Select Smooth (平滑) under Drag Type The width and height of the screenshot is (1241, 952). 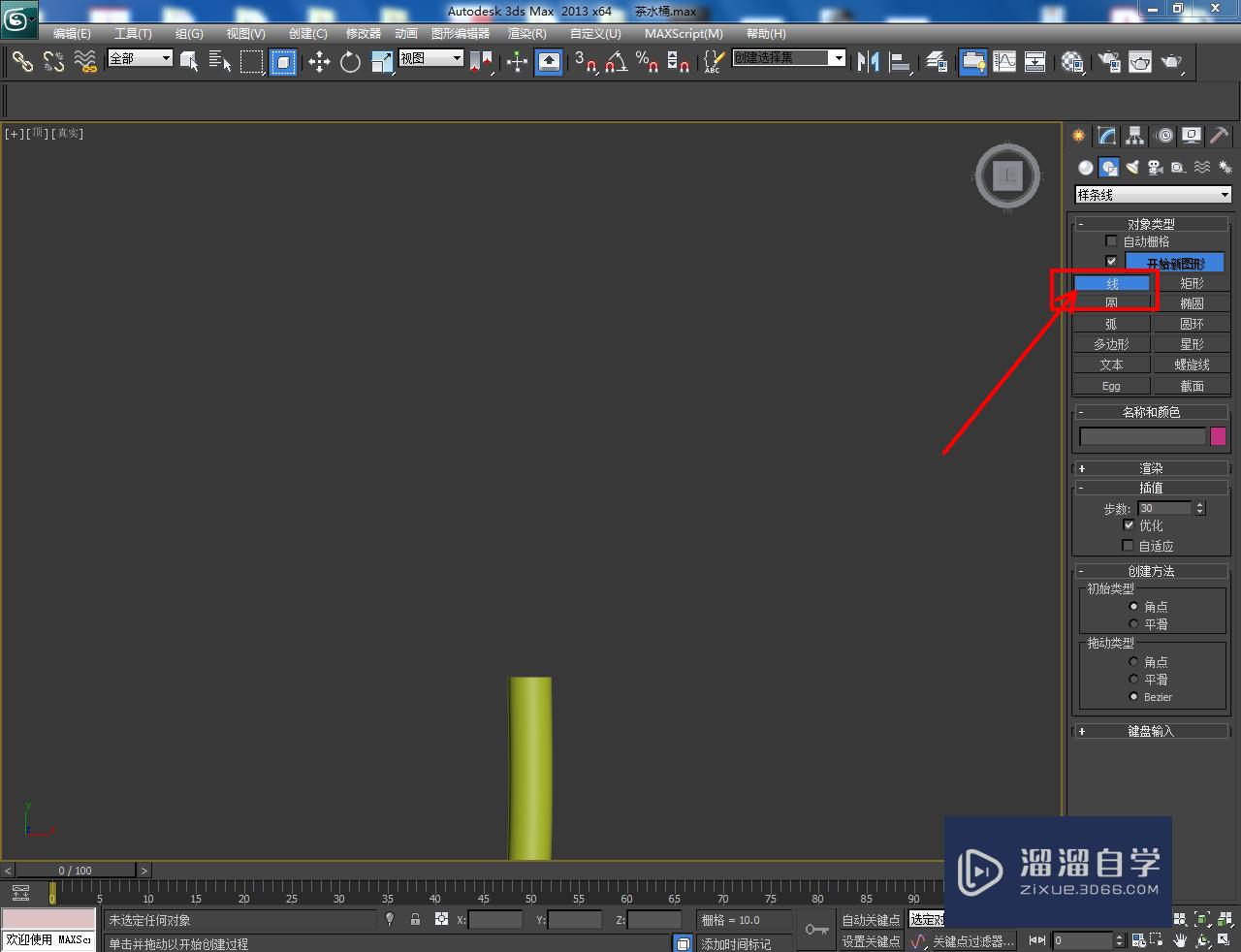(1133, 679)
